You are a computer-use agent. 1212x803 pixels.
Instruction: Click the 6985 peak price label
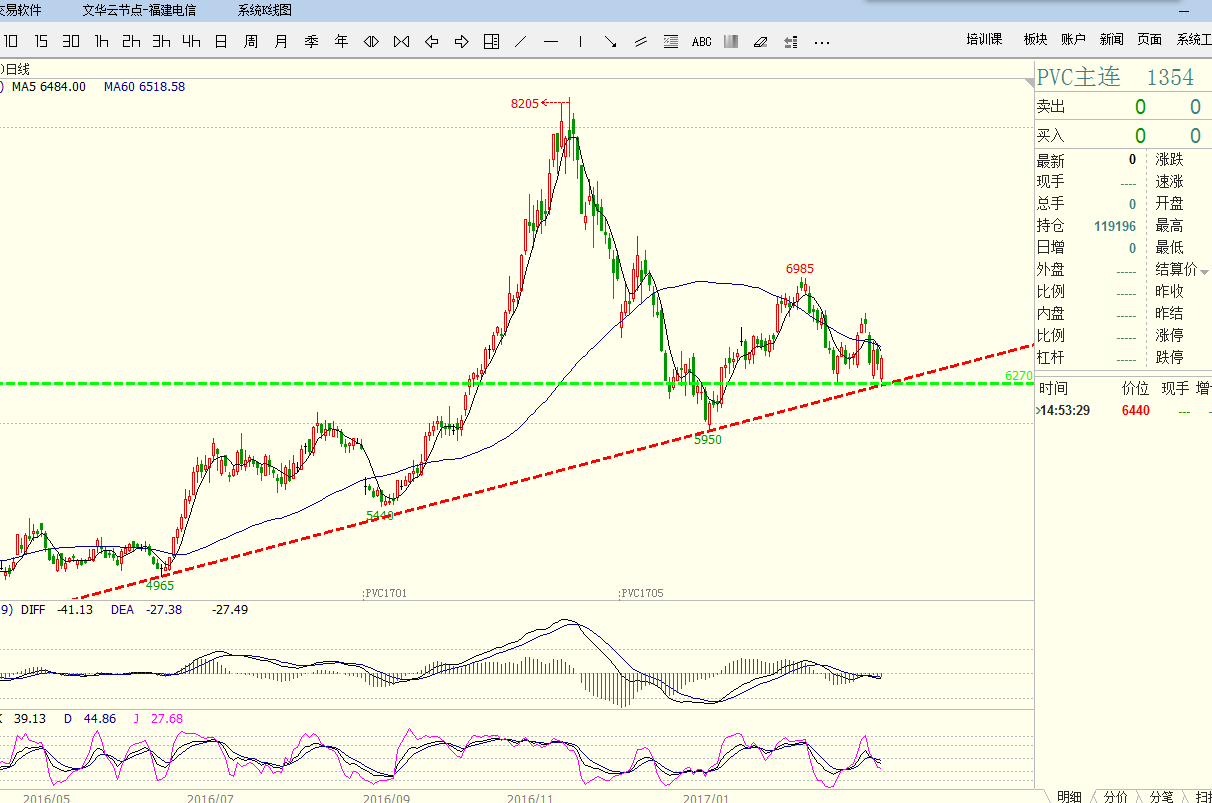799,269
